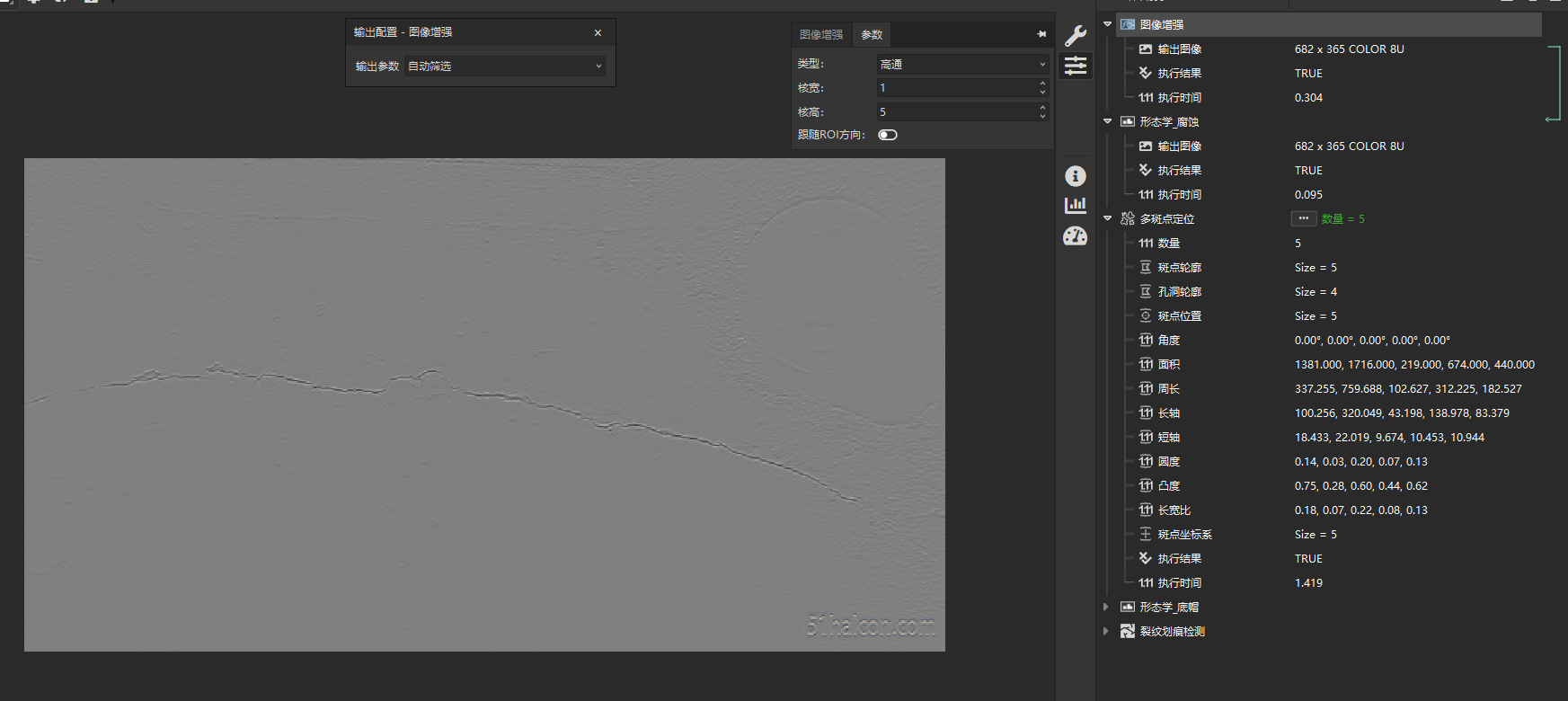Click the wrench settings icon

coord(1075,36)
